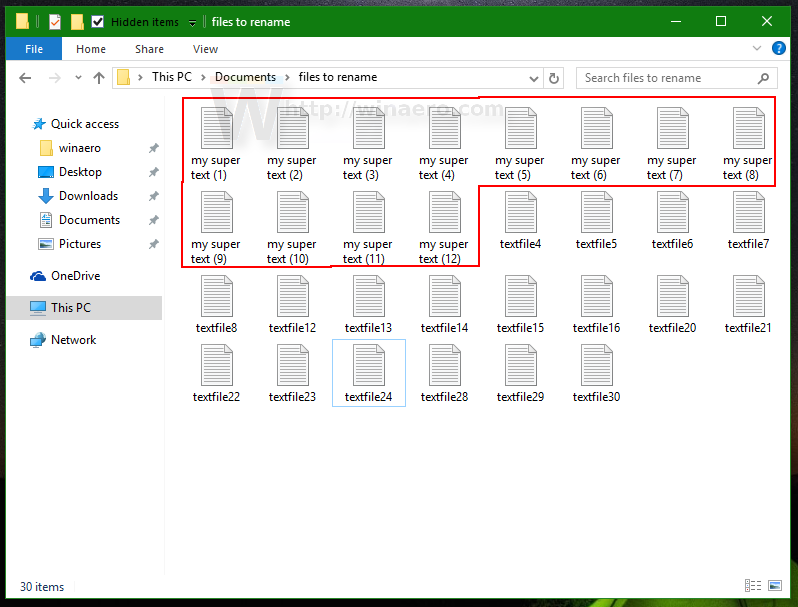Viewport: 798px width, 607px height.
Task: Toggle the Hidden items checkbox
Action: 98,22
